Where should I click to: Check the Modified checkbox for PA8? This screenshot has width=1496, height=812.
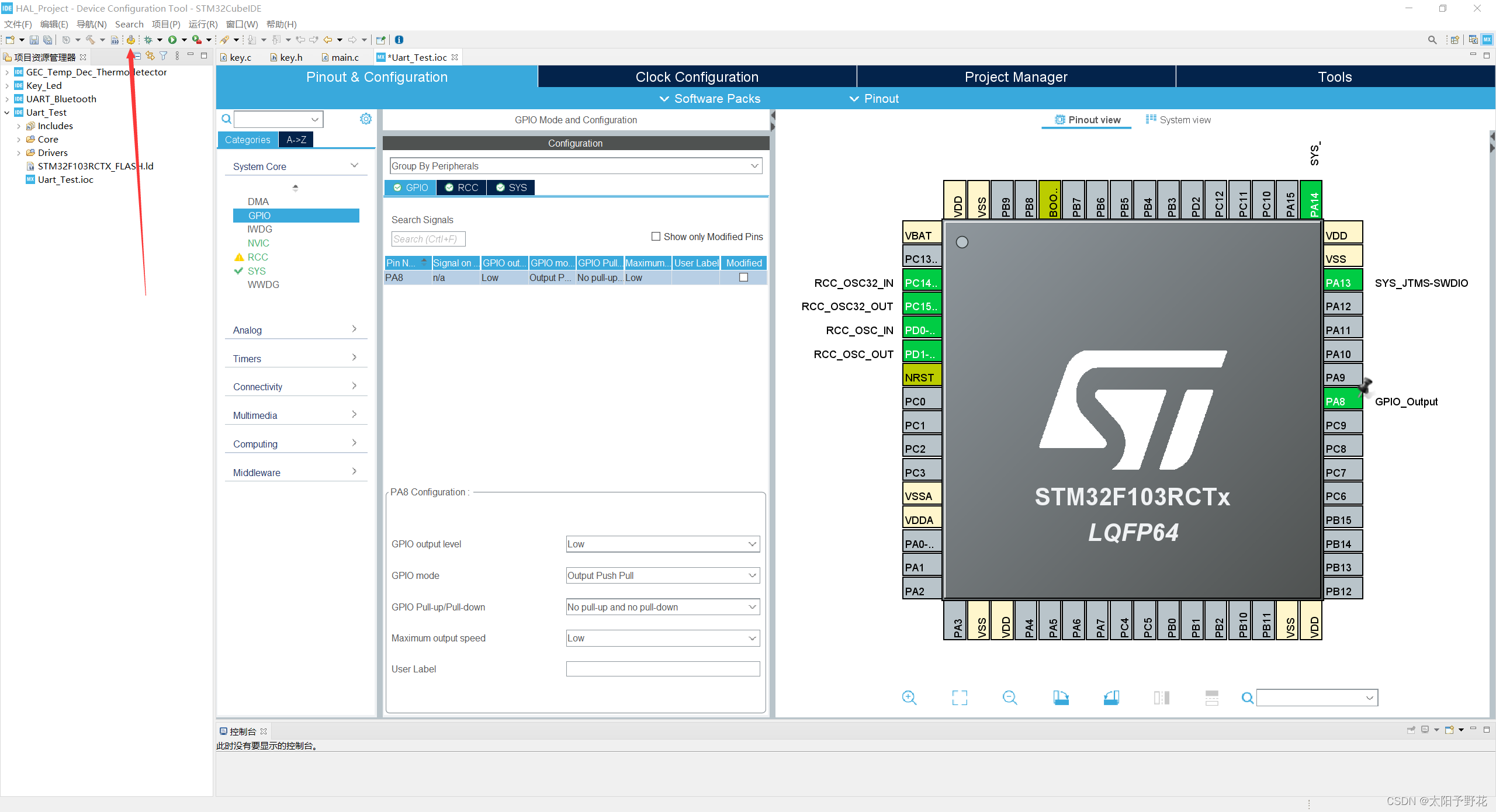point(743,277)
